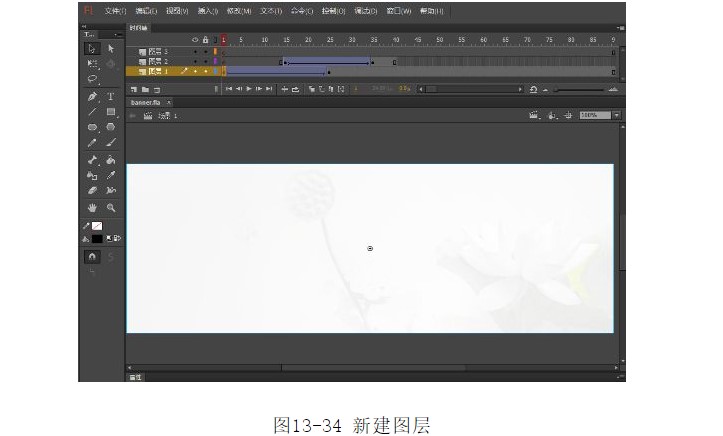The image size is (723, 436).
Task: Select the Selection arrow tool
Action: pos(92,48)
